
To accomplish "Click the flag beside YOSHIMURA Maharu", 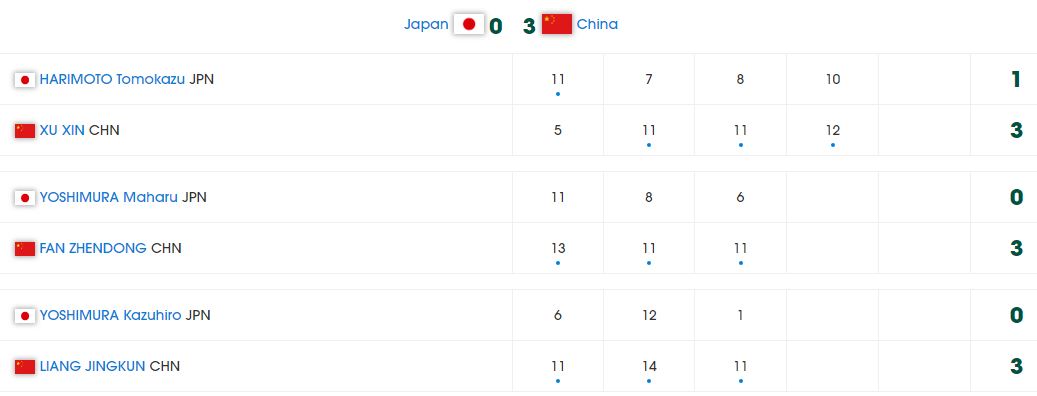I will coord(25,198).
